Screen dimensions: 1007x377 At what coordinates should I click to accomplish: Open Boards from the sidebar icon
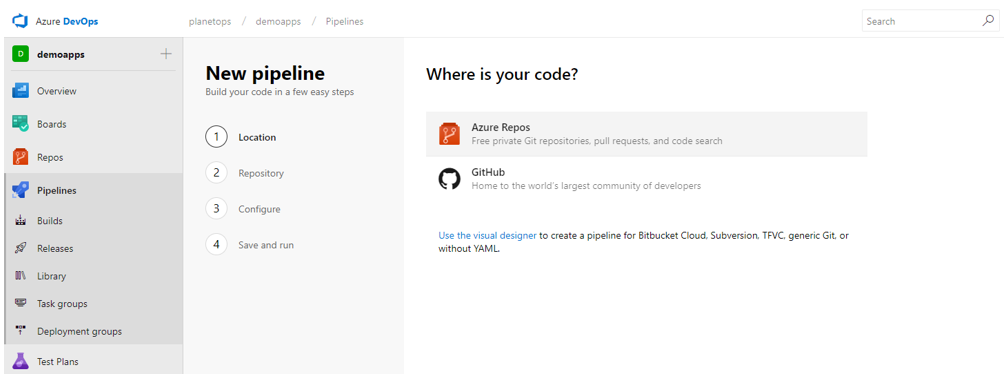click(x=21, y=124)
